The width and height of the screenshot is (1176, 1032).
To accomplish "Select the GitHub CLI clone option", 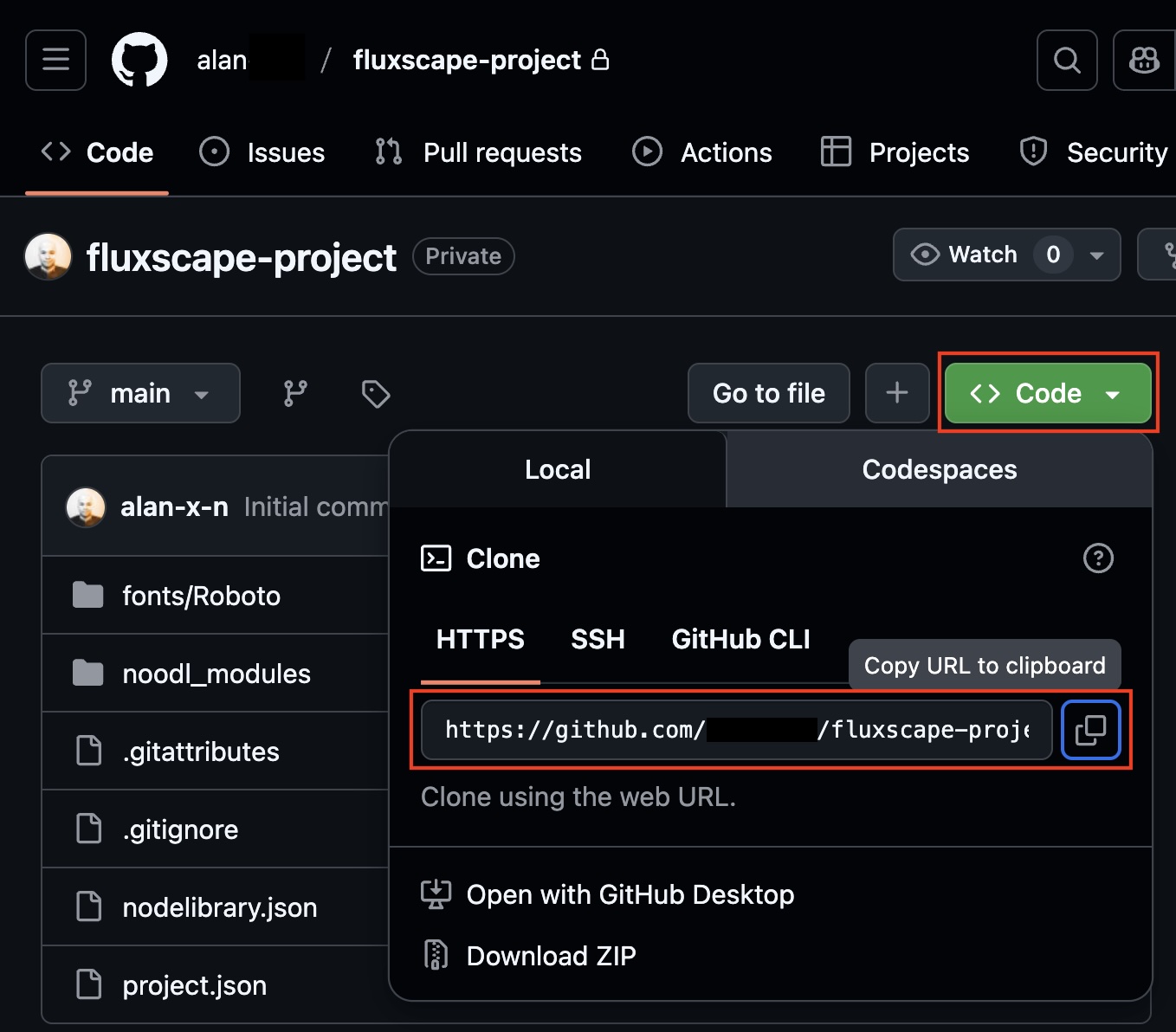I will pos(740,639).
